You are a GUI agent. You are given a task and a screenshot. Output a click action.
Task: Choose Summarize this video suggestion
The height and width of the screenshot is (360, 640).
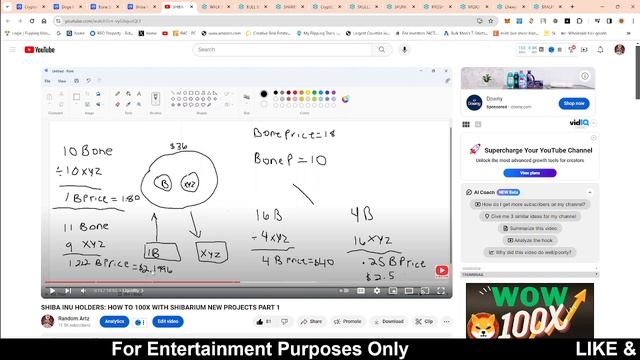tap(530, 228)
